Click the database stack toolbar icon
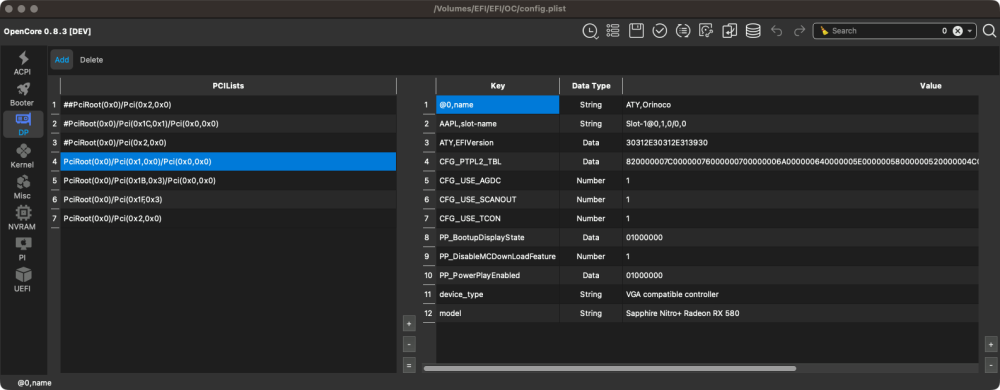The width and height of the screenshot is (1000, 390). [753, 31]
